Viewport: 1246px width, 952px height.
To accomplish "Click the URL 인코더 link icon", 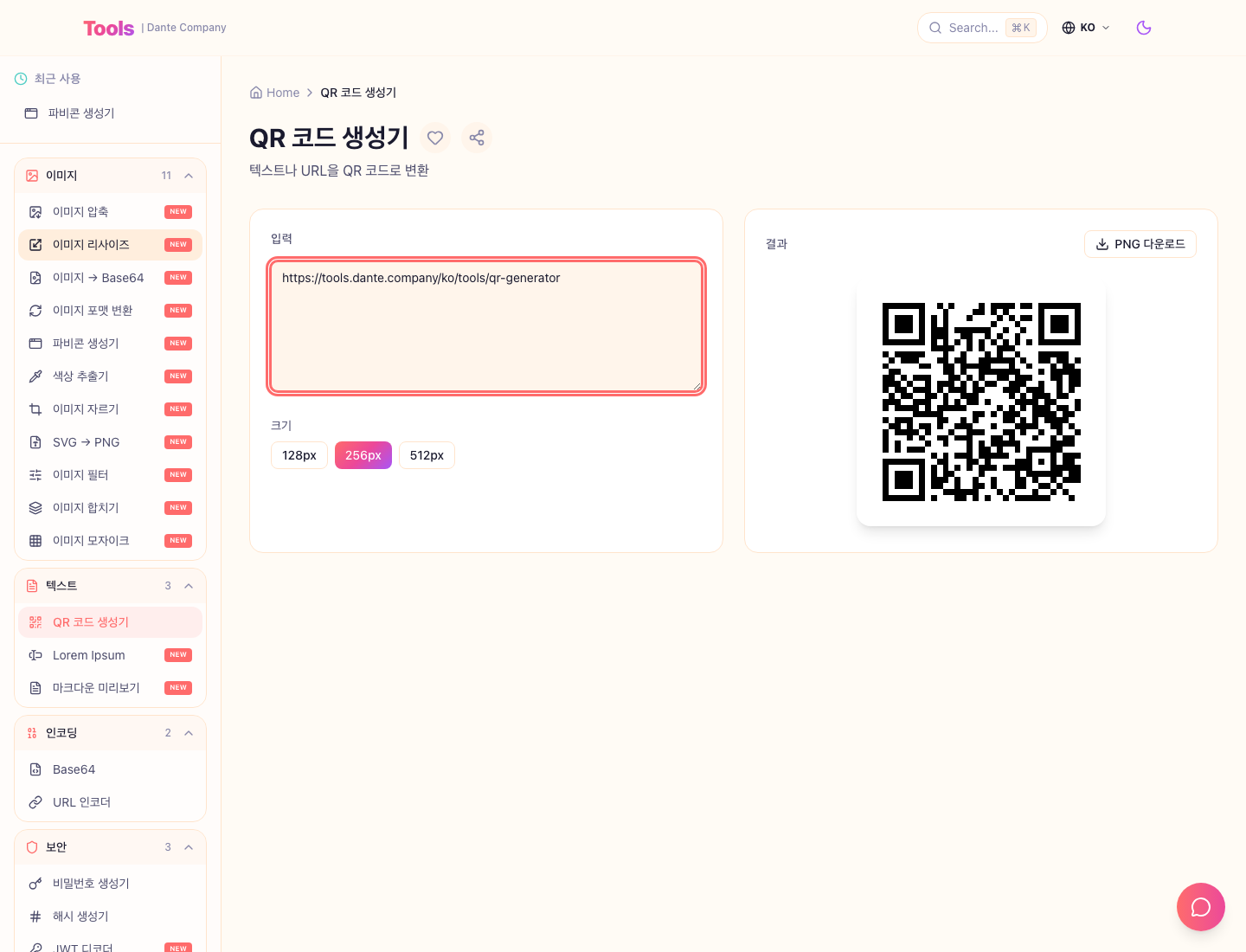I will pyautogui.click(x=35, y=802).
